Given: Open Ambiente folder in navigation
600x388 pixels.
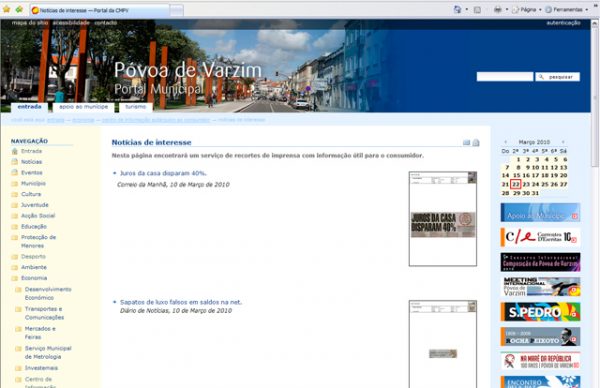Looking at the screenshot, I should pyautogui.click(x=34, y=267).
